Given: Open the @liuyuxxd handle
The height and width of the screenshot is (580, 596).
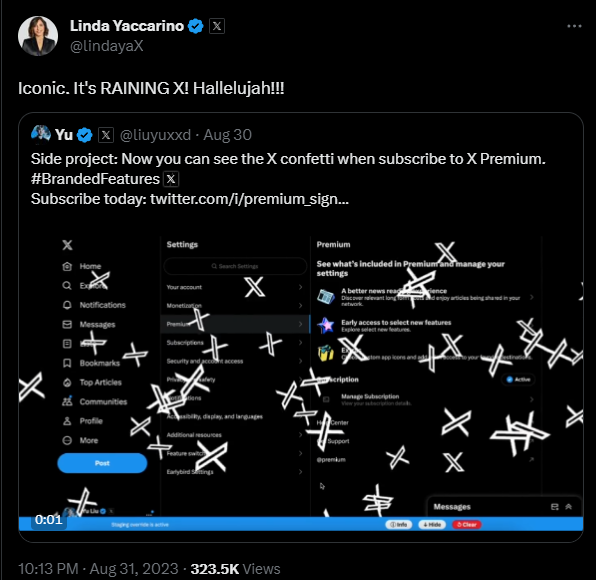Looking at the screenshot, I should click(x=155, y=135).
